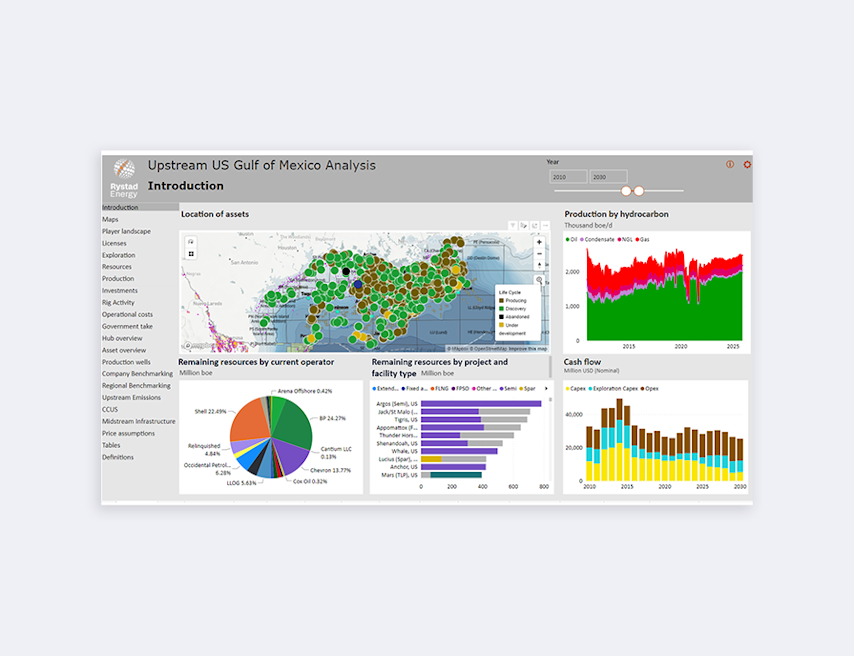Viewport: 854px width, 656px height.
Task: Click the Rystad Energy logo
Action: click(124, 178)
